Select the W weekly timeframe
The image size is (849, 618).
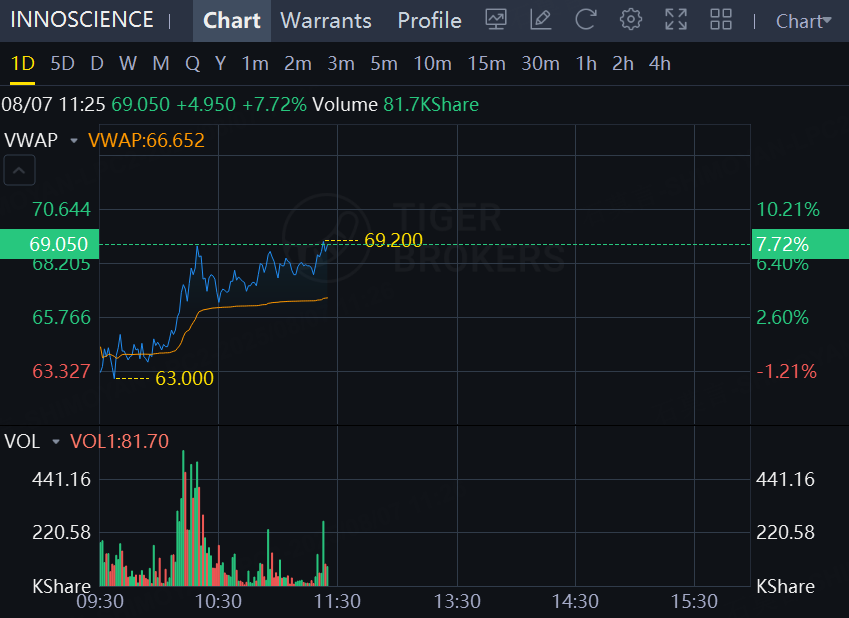click(x=128, y=64)
